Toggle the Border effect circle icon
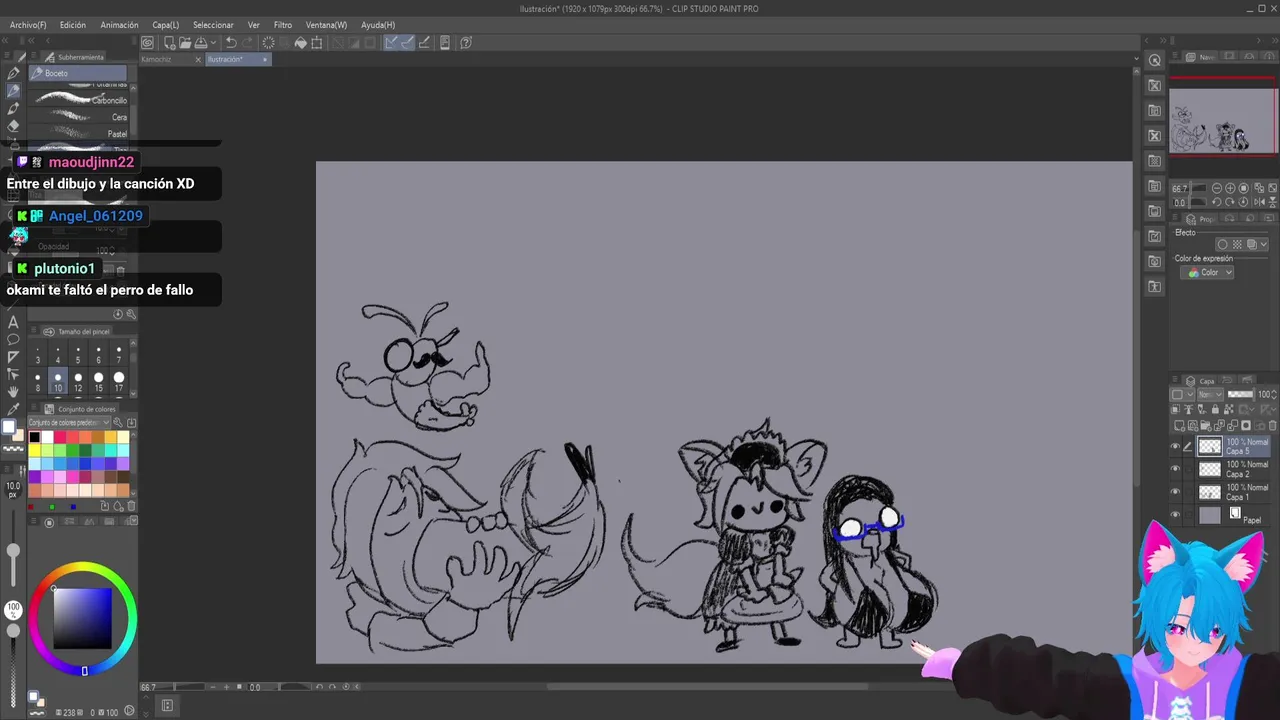Viewport: 1280px width, 720px height. tap(1223, 244)
